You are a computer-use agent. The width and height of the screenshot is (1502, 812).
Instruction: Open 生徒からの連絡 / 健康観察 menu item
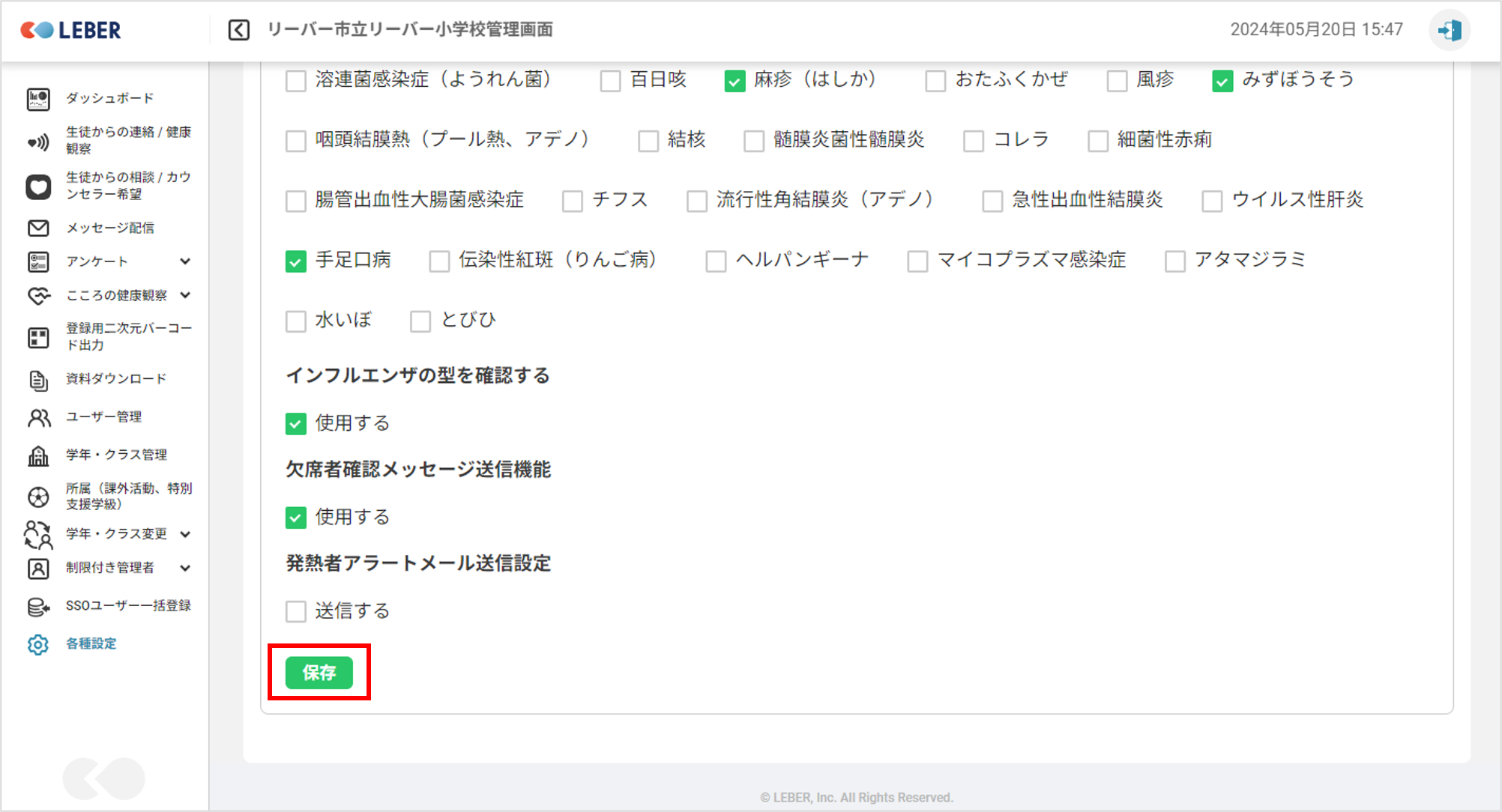(x=127, y=140)
